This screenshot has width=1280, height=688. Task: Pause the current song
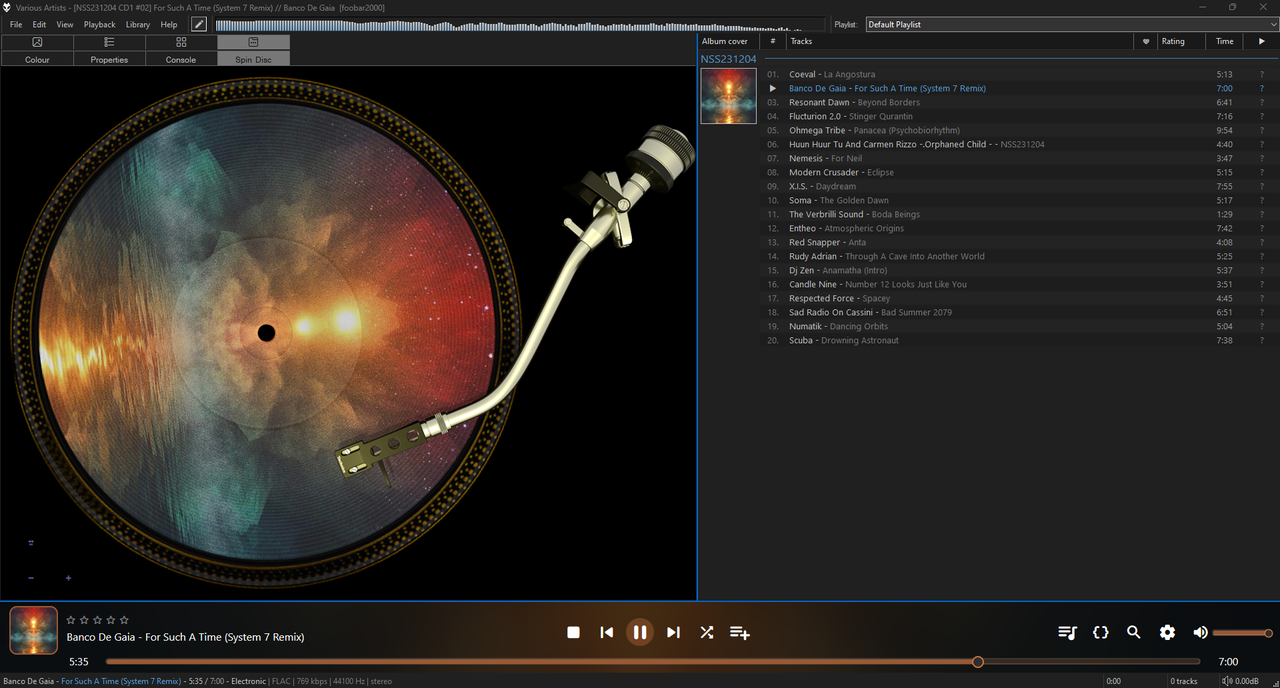(x=640, y=632)
